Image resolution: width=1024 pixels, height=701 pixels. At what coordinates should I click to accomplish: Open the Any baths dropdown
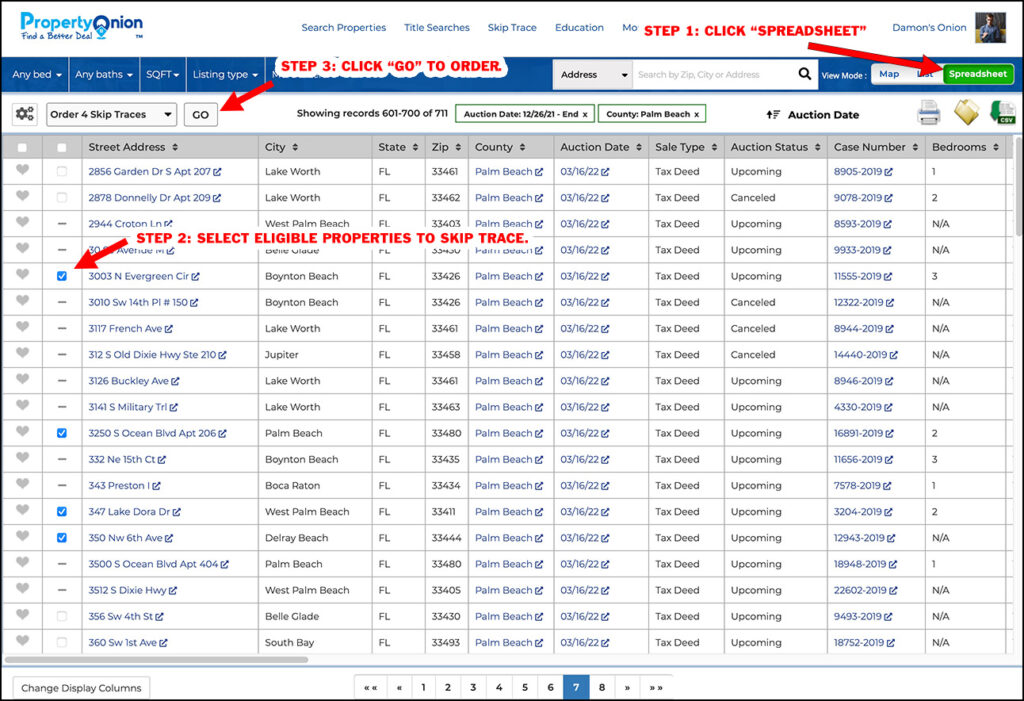coord(103,74)
